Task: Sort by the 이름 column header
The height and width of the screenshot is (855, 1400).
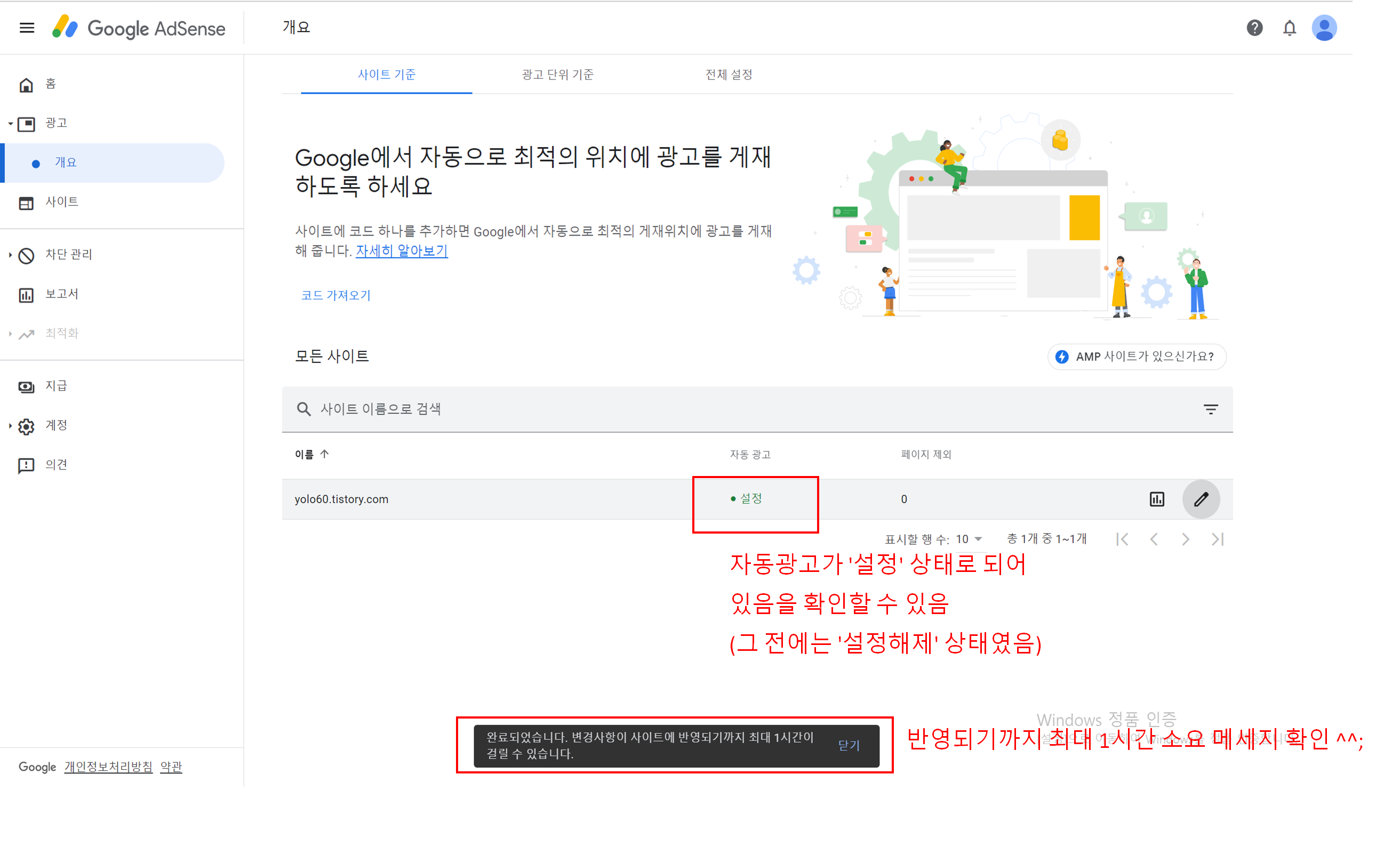Action: click(x=311, y=454)
